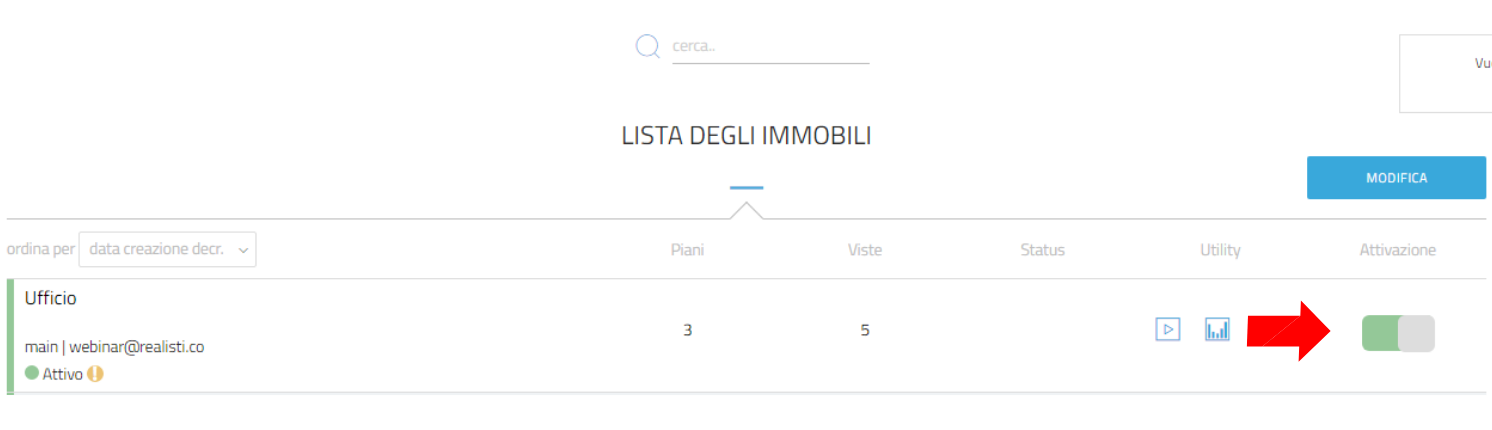
Task: Click the yellow warning exclamation icon
Action: [x=95, y=374]
